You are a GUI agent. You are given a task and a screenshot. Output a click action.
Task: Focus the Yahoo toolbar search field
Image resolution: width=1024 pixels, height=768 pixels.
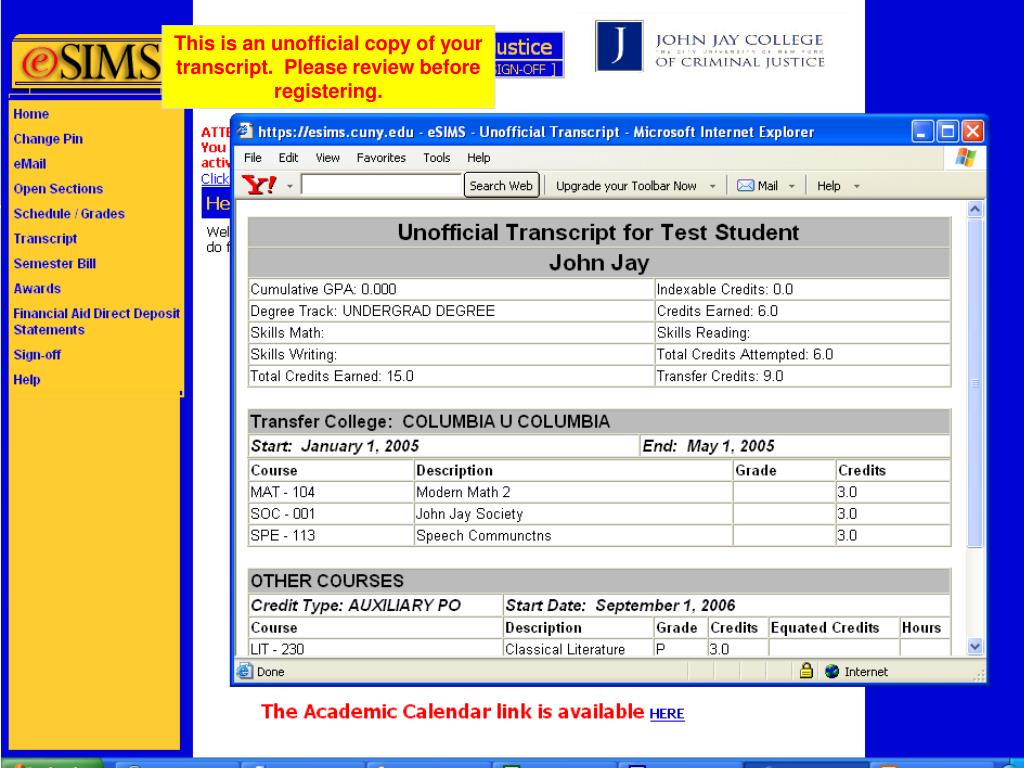click(x=381, y=185)
